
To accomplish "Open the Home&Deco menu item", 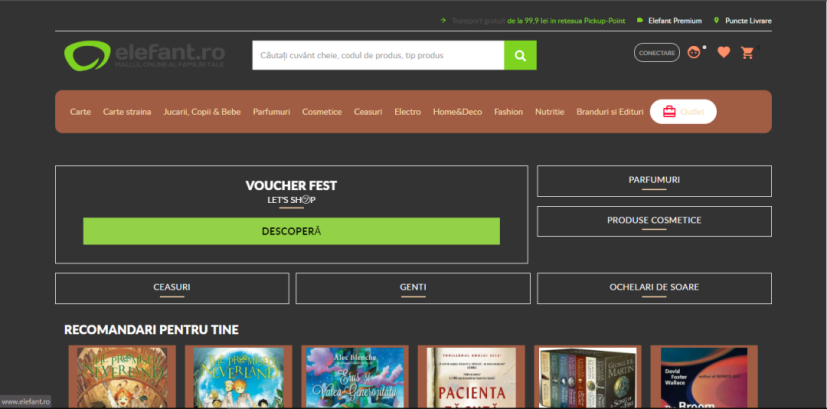I will coord(457,112).
